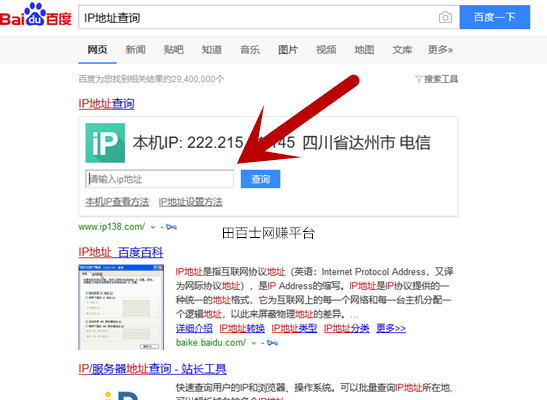The height and width of the screenshot is (400, 547).
Task: Switch to the 视频 tab
Action: click(x=326, y=50)
